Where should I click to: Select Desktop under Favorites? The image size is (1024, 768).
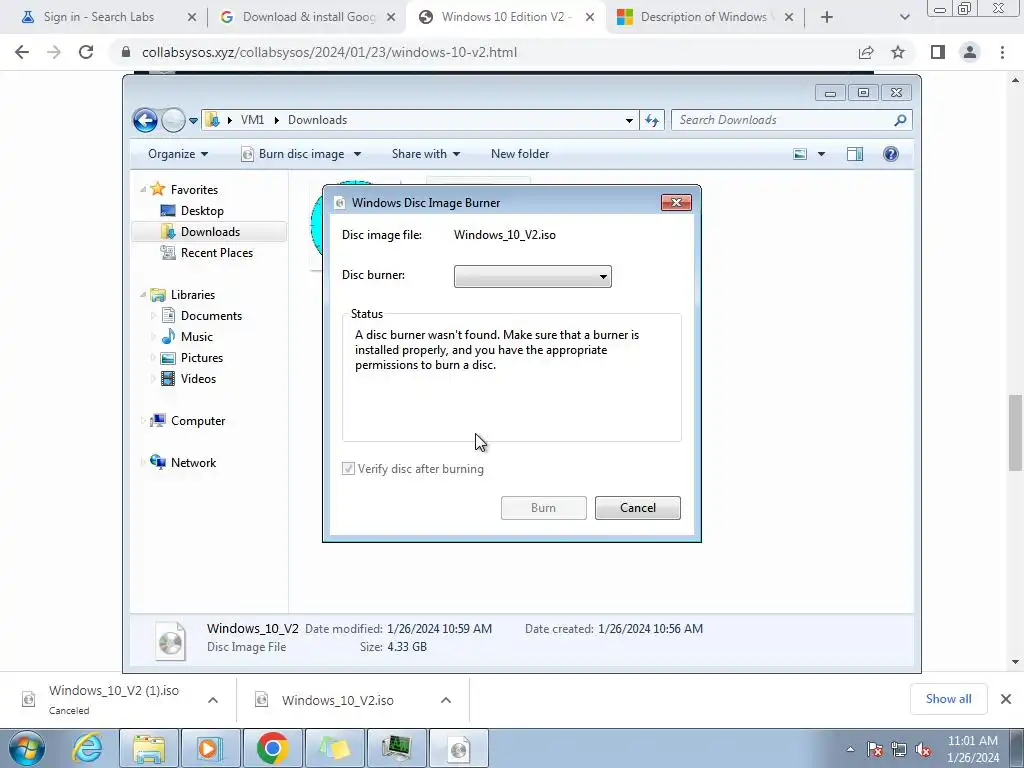click(x=202, y=211)
